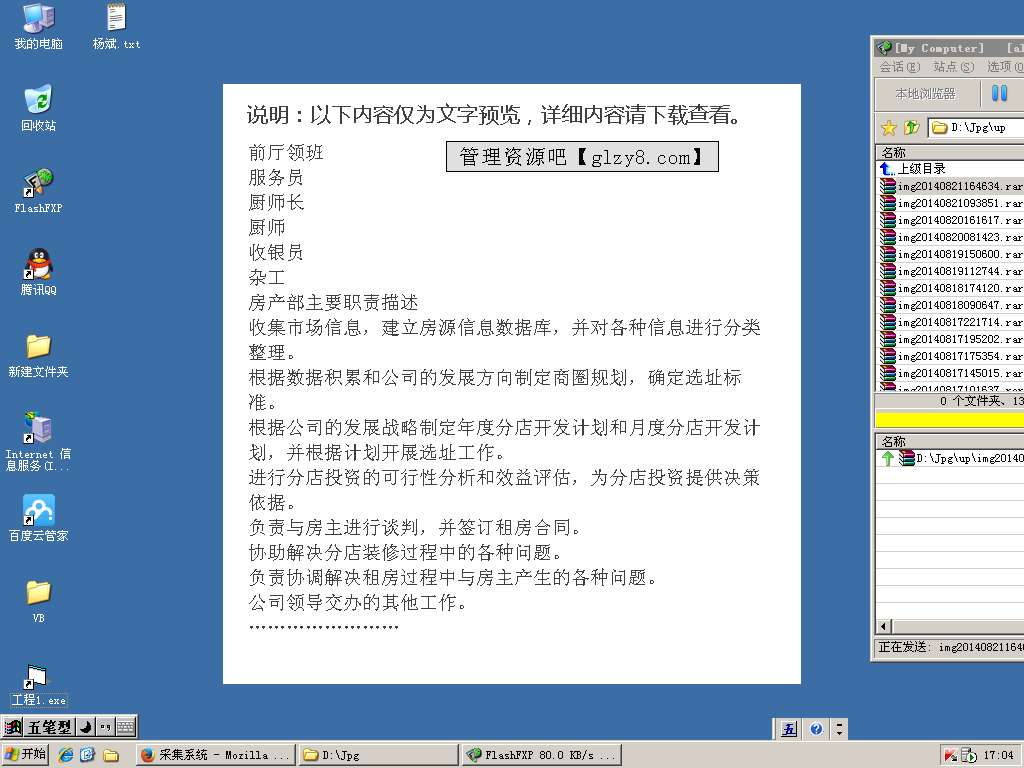This screenshot has height=768, width=1024.
Task: Toggle the IME punctuation mode icon
Action: click(105, 726)
